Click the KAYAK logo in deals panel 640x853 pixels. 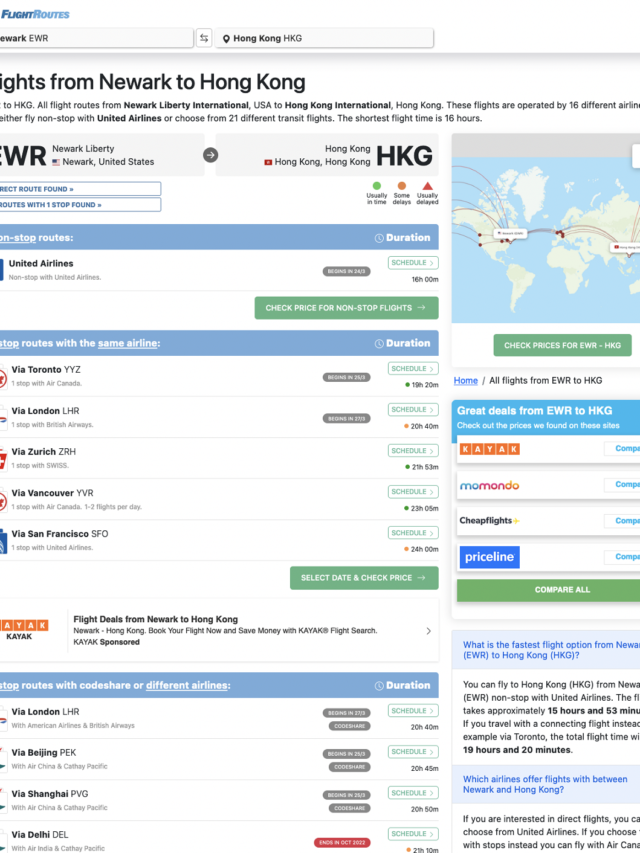[x=490, y=449]
